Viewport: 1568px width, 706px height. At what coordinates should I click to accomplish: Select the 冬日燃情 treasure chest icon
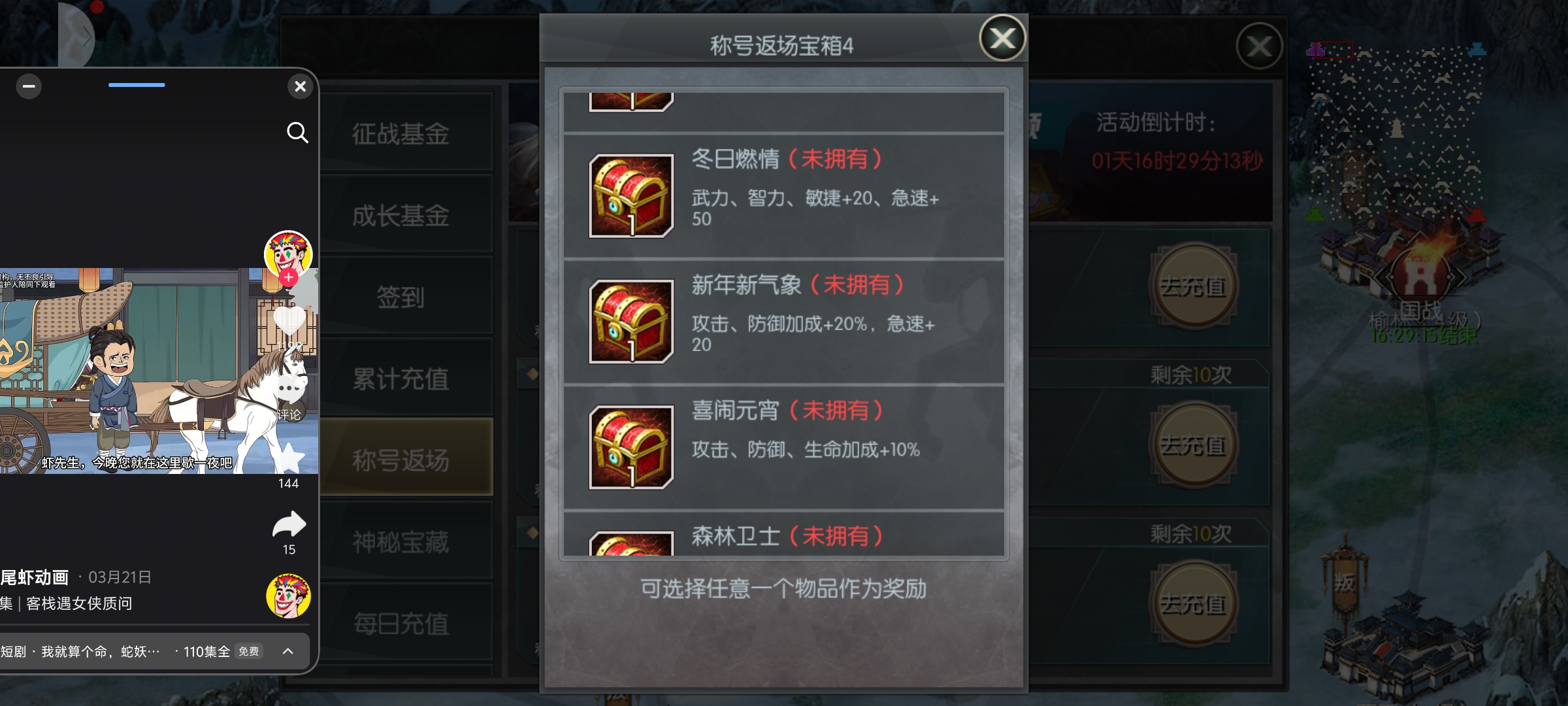coord(631,195)
